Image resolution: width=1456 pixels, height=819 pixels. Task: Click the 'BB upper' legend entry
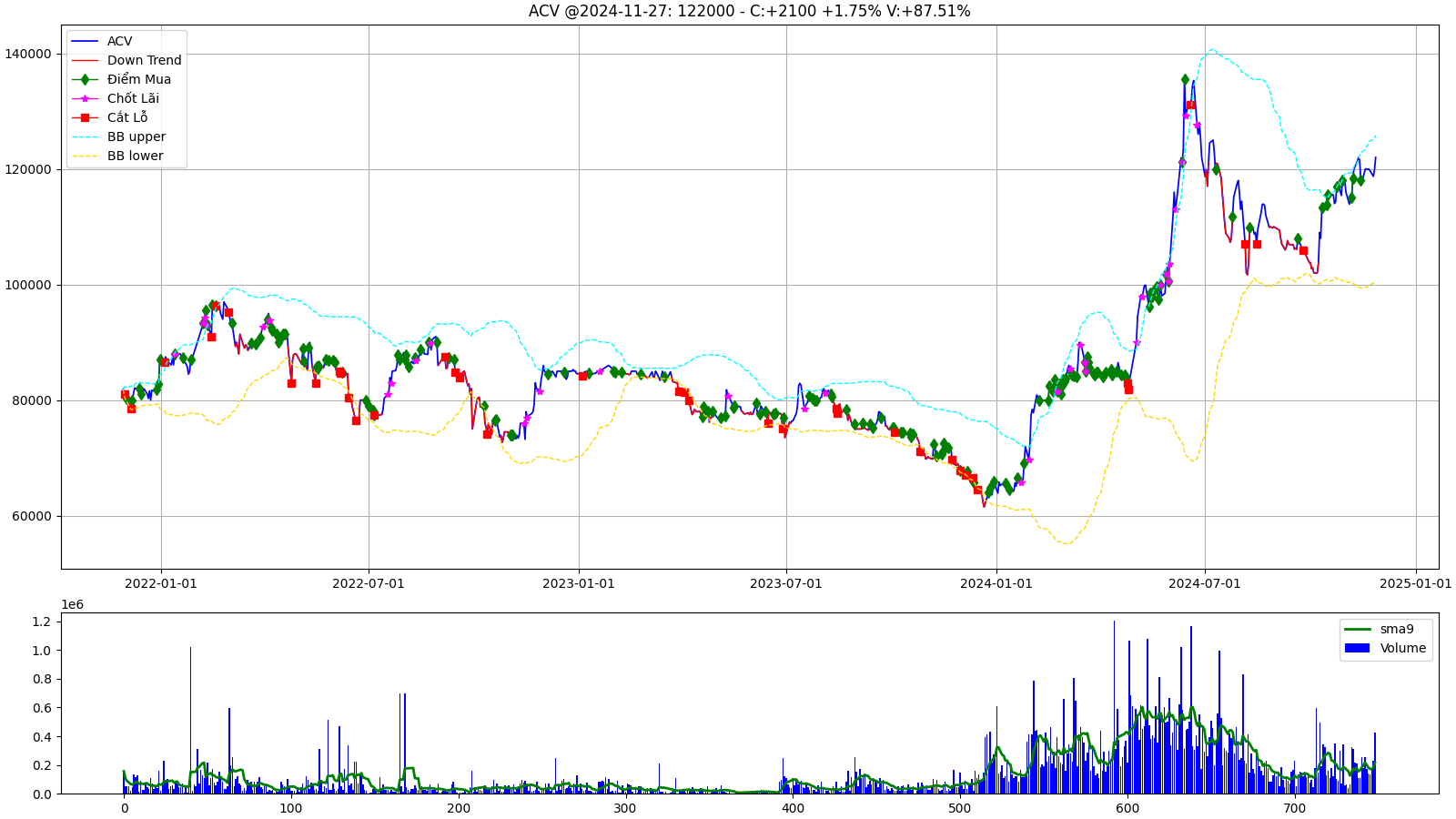[x=136, y=136]
